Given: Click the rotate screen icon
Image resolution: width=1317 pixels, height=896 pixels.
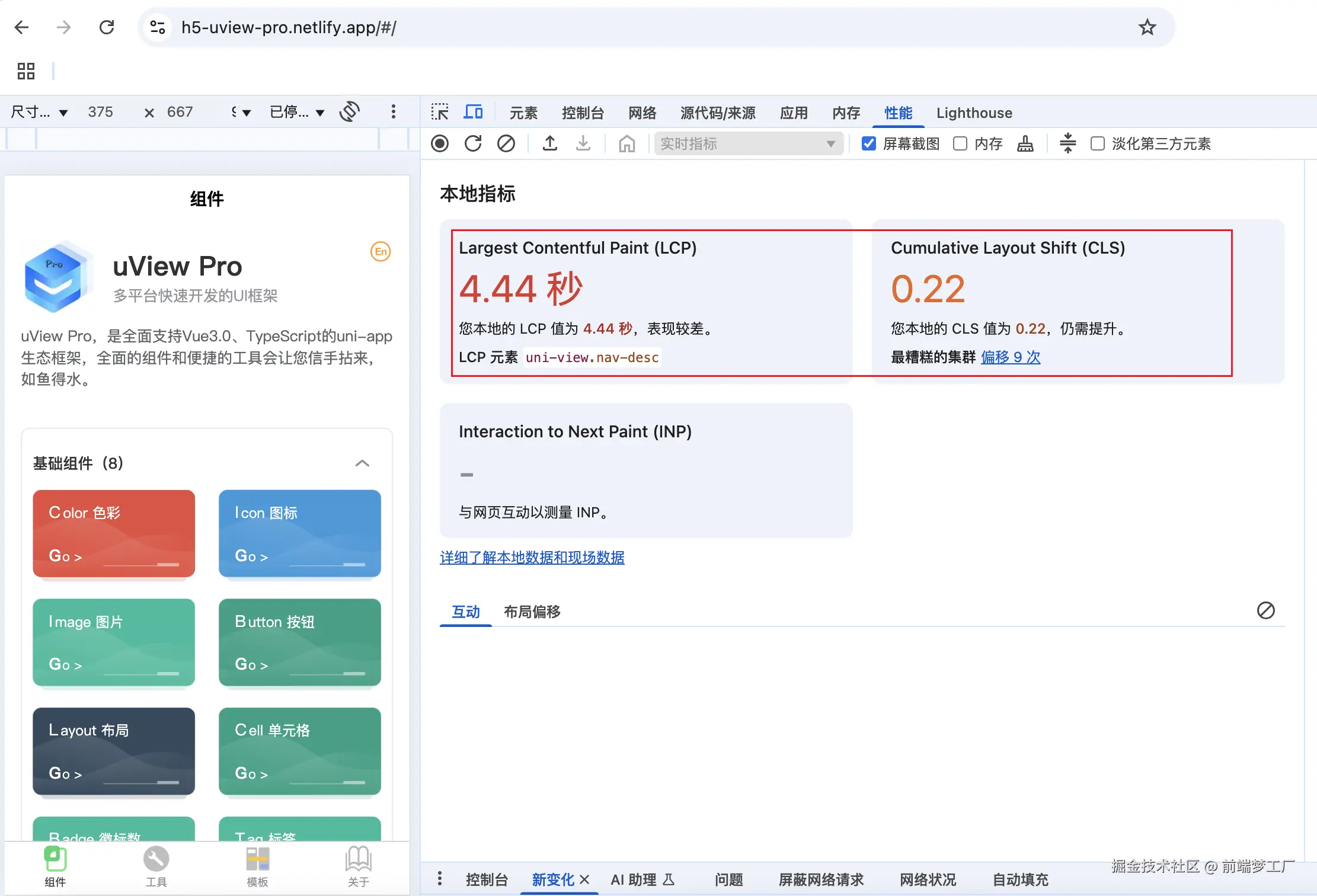Looking at the screenshot, I should (x=350, y=111).
